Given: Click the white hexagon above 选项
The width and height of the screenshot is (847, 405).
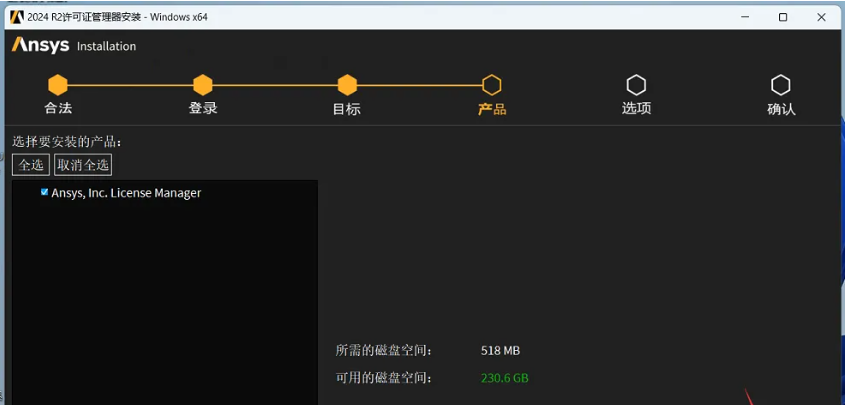Looking at the screenshot, I should pos(636,85).
